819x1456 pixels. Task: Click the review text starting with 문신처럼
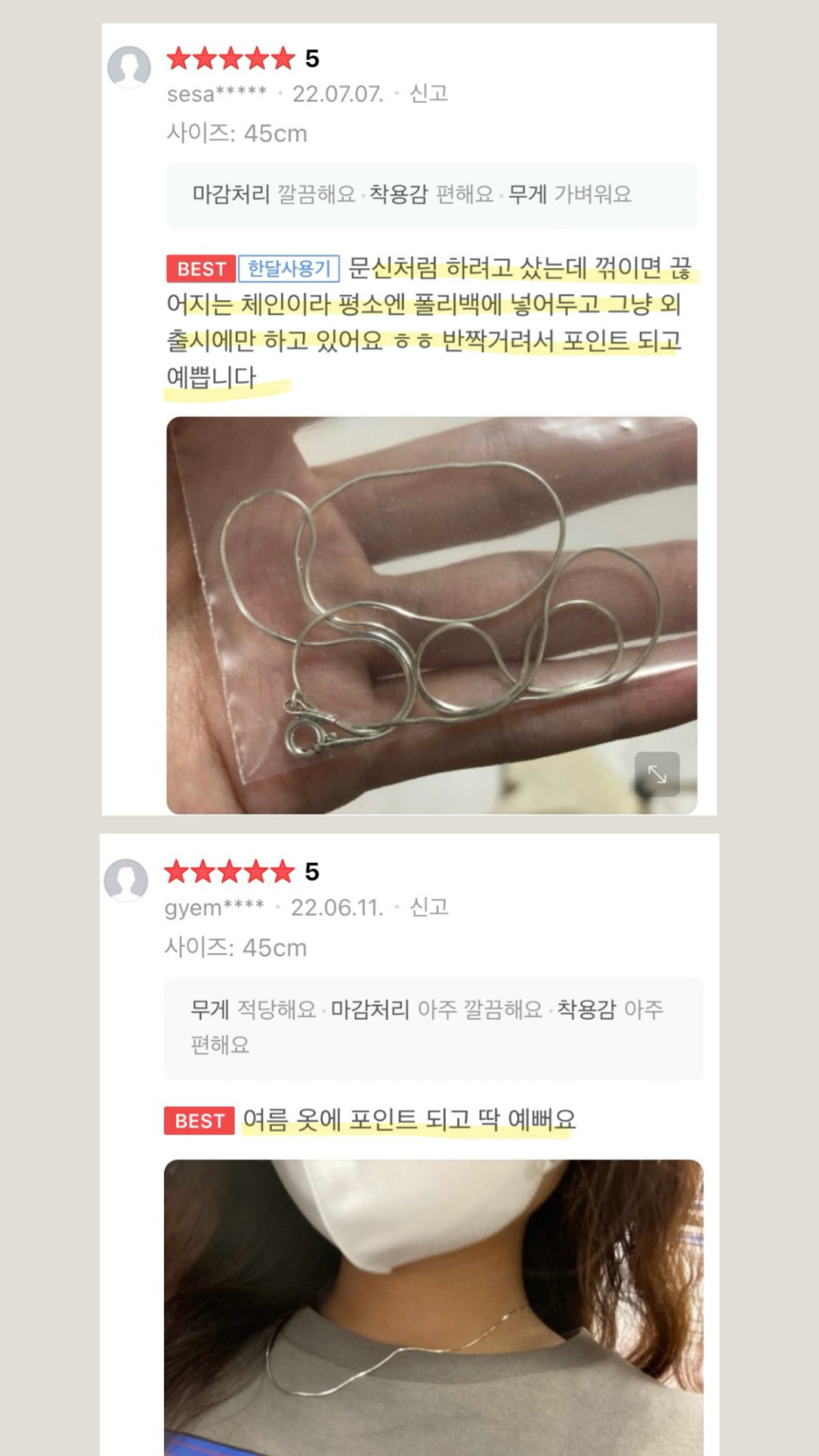pos(425,322)
